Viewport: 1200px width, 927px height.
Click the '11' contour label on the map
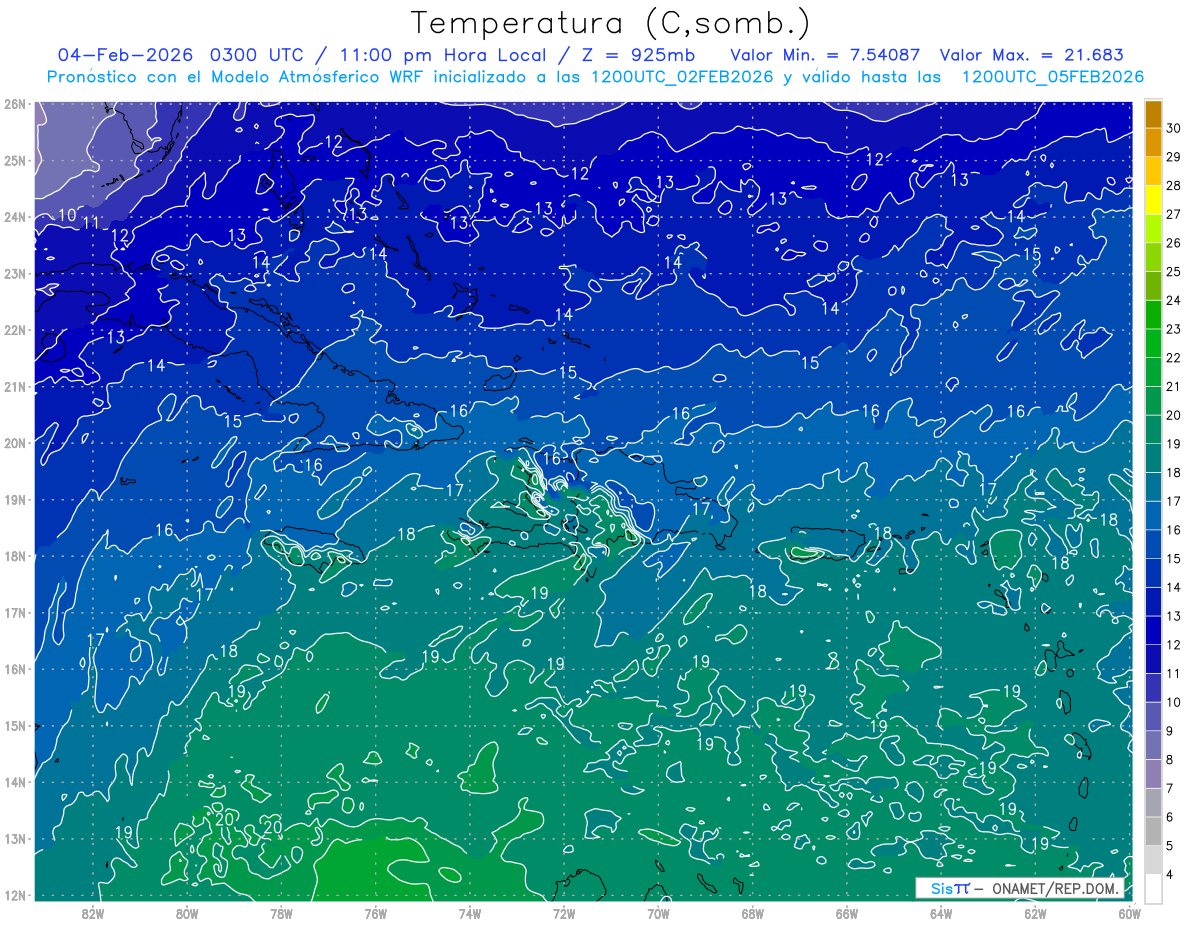(91, 223)
